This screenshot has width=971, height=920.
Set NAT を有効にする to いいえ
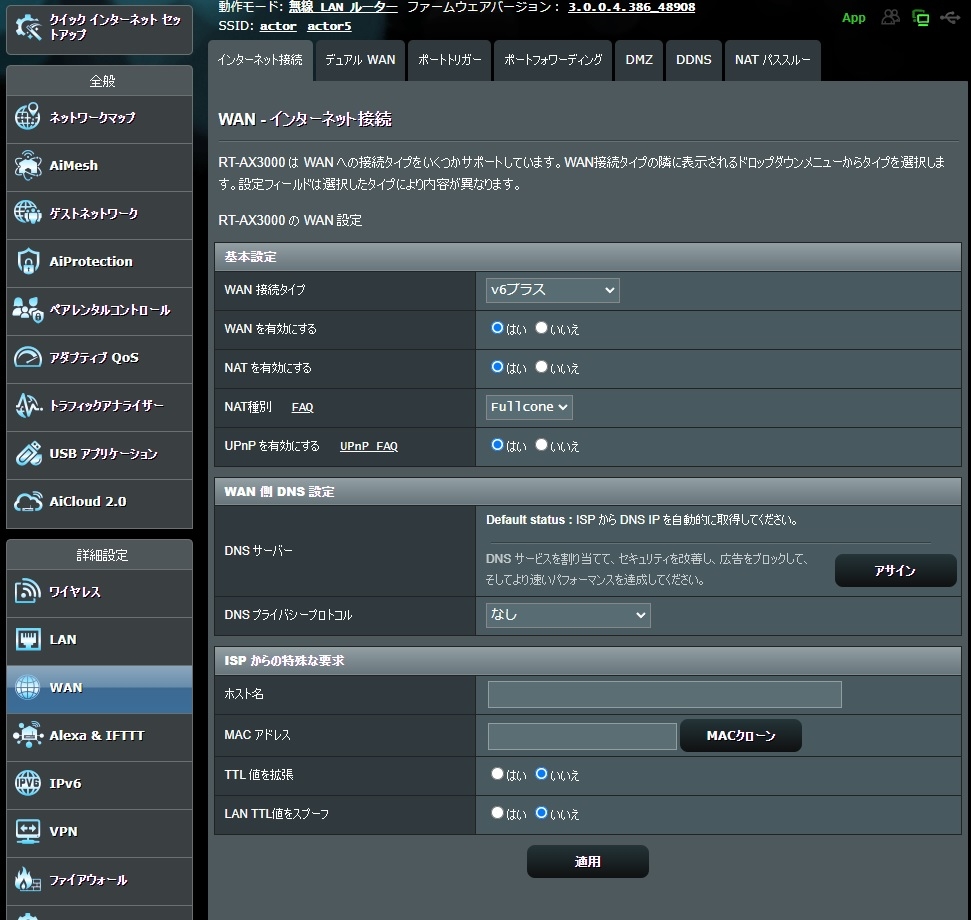point(541,367)
